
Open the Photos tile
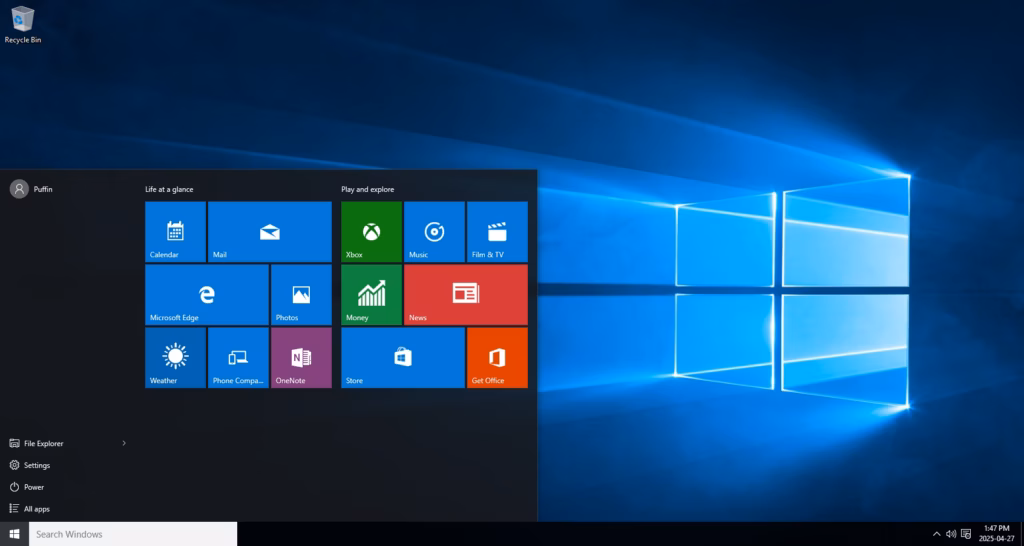301,295
